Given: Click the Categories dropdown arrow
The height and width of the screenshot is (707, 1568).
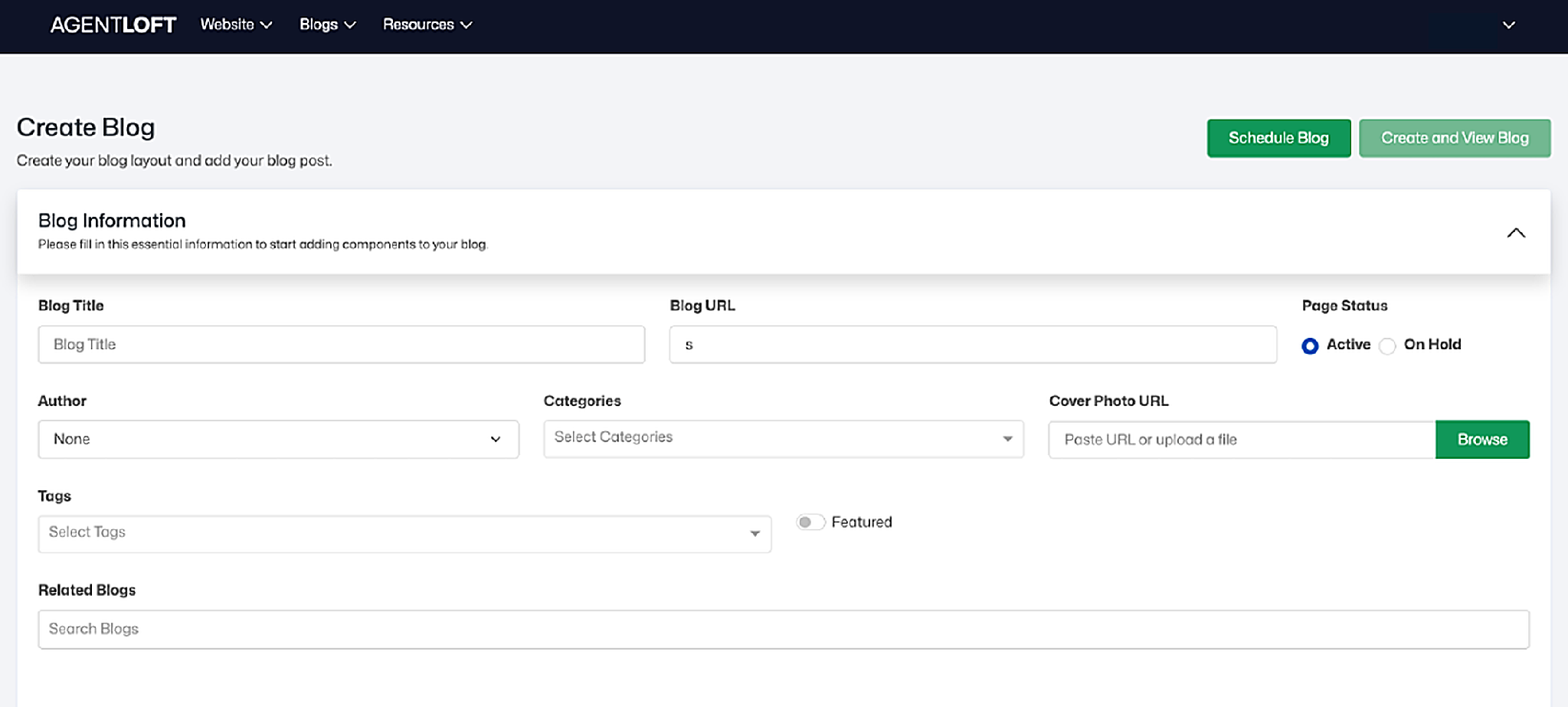Looking at the screenshot, I should click(1007, 439).
